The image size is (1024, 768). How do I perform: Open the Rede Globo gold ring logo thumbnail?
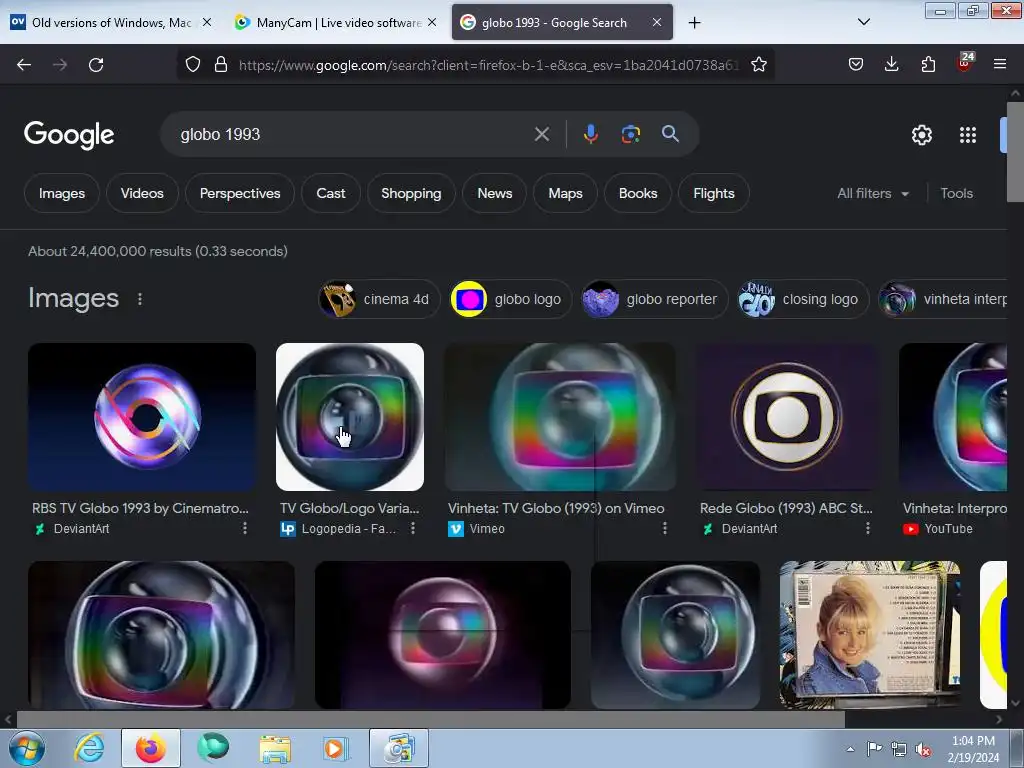(787, 417)
